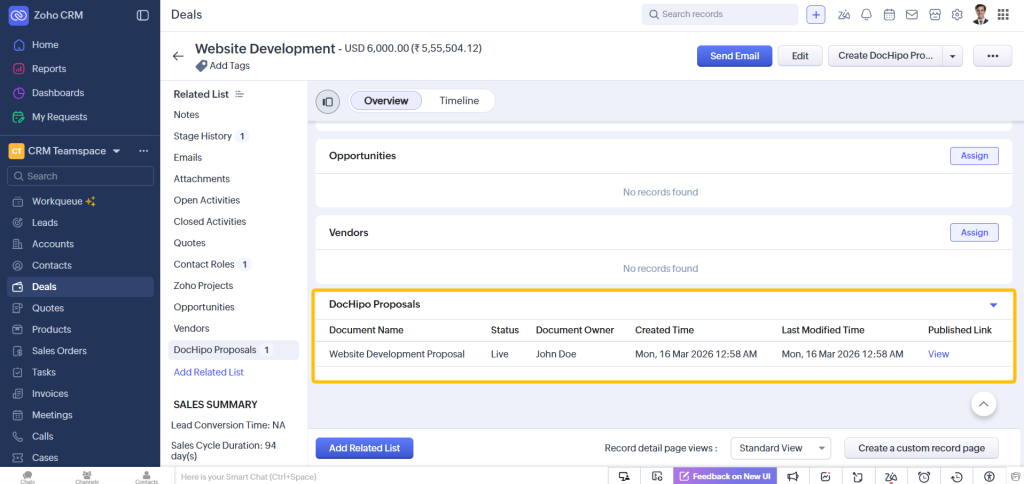
Task: Click the back arrow beside Website Development
Action: (178, 56)
